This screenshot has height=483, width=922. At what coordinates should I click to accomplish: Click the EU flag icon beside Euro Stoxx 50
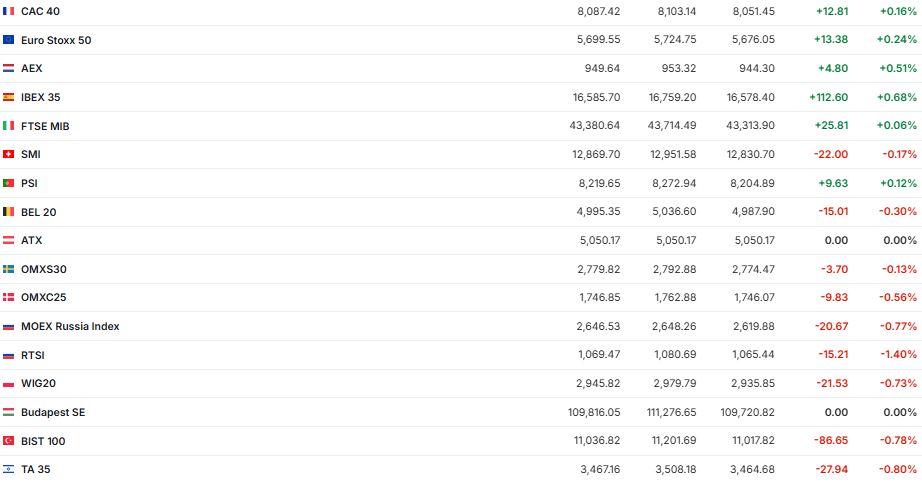click(x=9, y=40)
